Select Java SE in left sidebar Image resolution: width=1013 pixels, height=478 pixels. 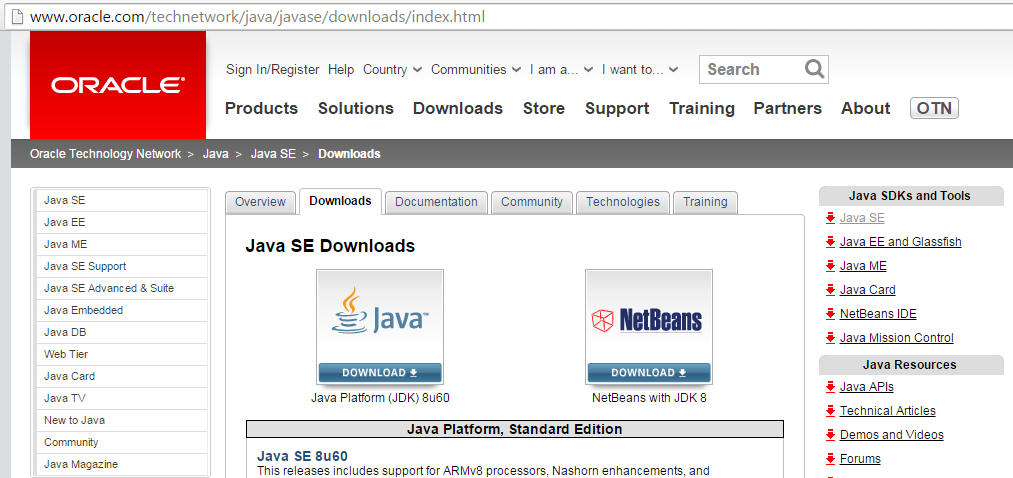[x=121, y=200]
